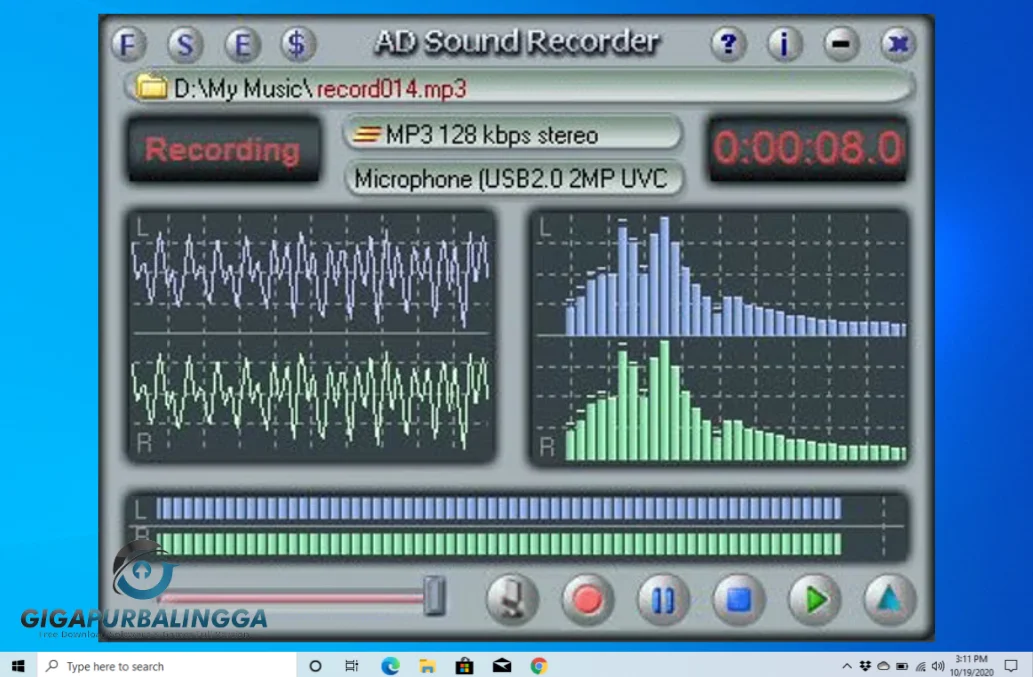Open Microsoft Edge from taskbar
The height and width of the screenshot is (677, 1033).
[x=390, y=666]
